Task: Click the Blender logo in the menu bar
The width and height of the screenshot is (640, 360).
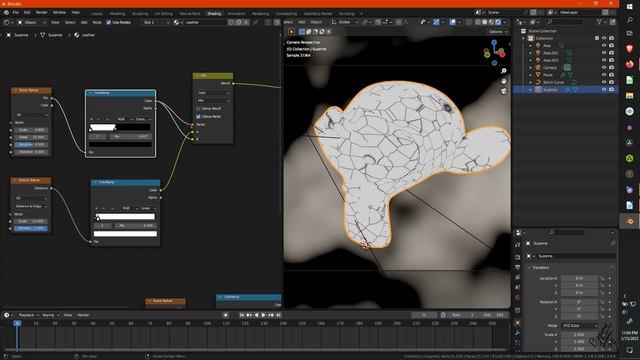Action: [x=7, y=13]
